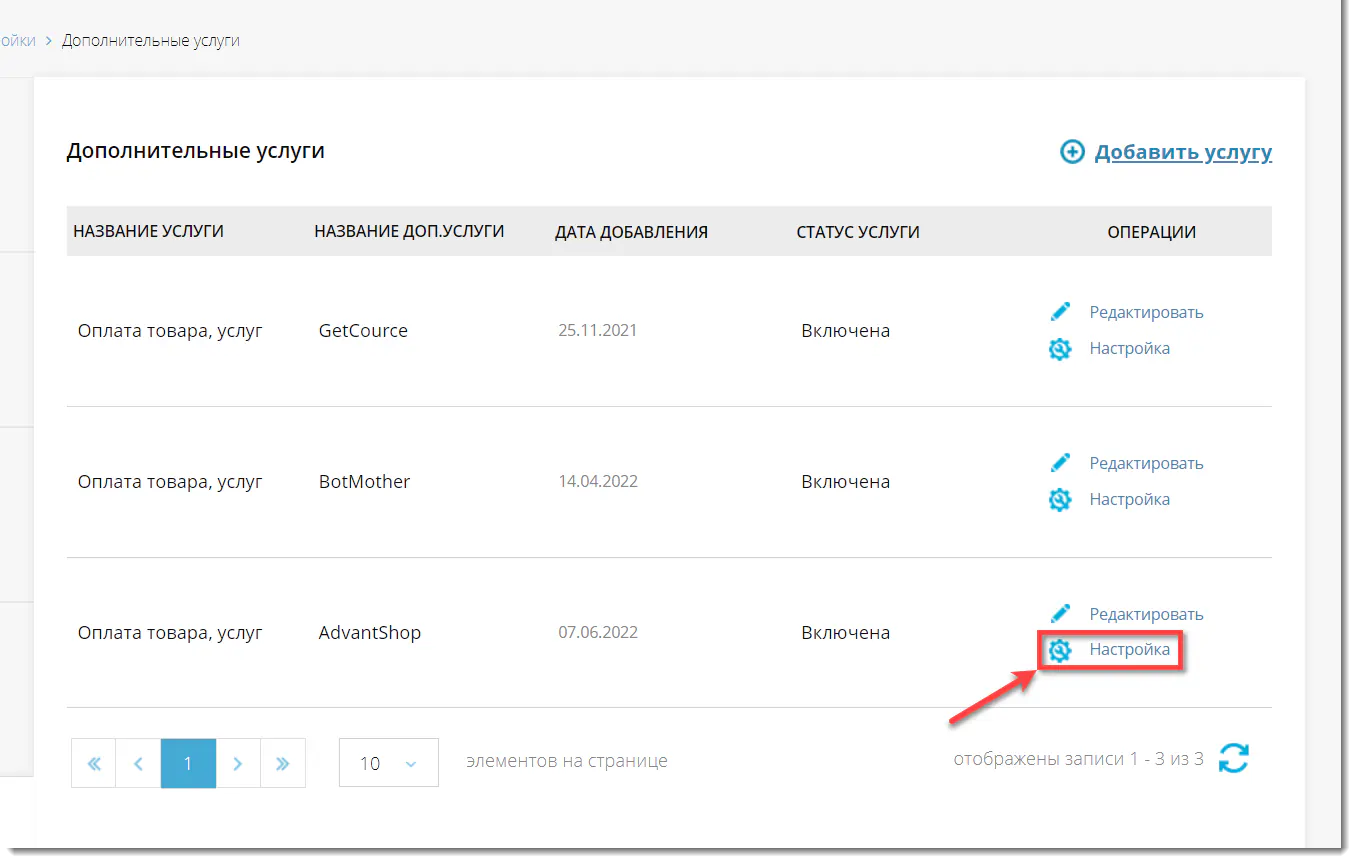Image resolution: width=1356 pixels, height=863 pixels.
Task: Click the plus icon beside Добавить услугу
Action: tap(1072, 152)
